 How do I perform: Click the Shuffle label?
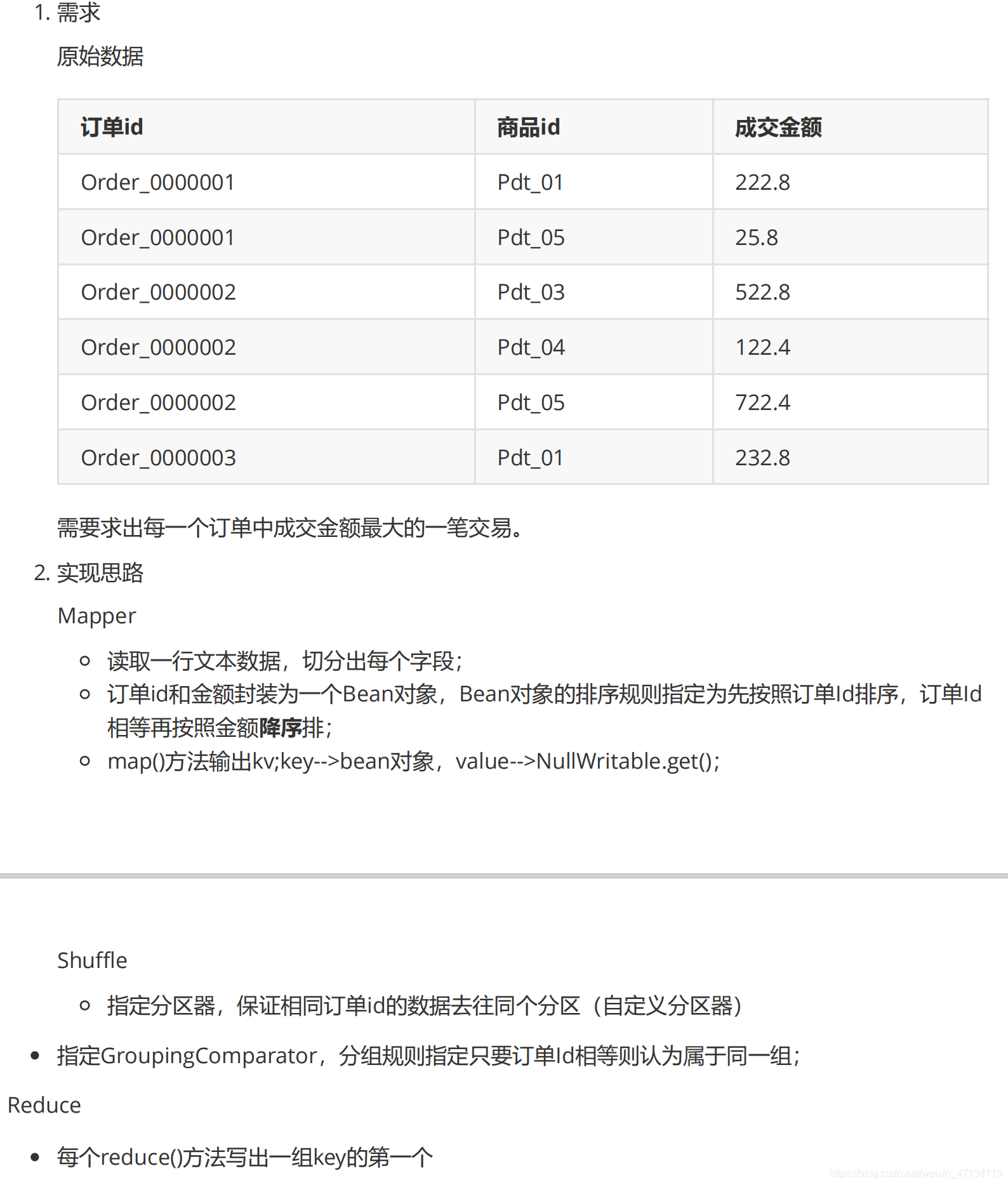[x=93, y=961]
